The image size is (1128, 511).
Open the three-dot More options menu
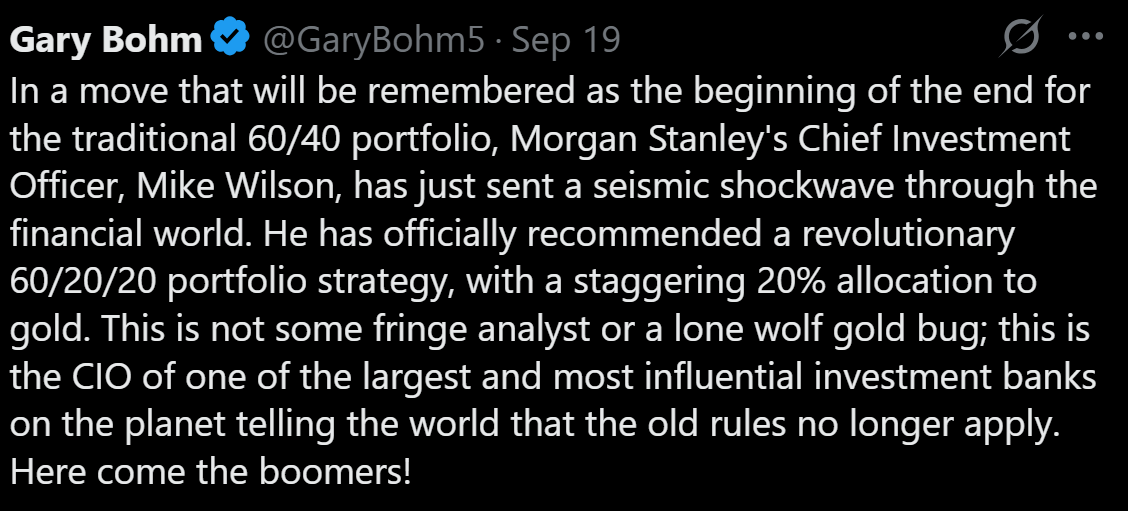pyautogui.click(x=1085, y=39)
